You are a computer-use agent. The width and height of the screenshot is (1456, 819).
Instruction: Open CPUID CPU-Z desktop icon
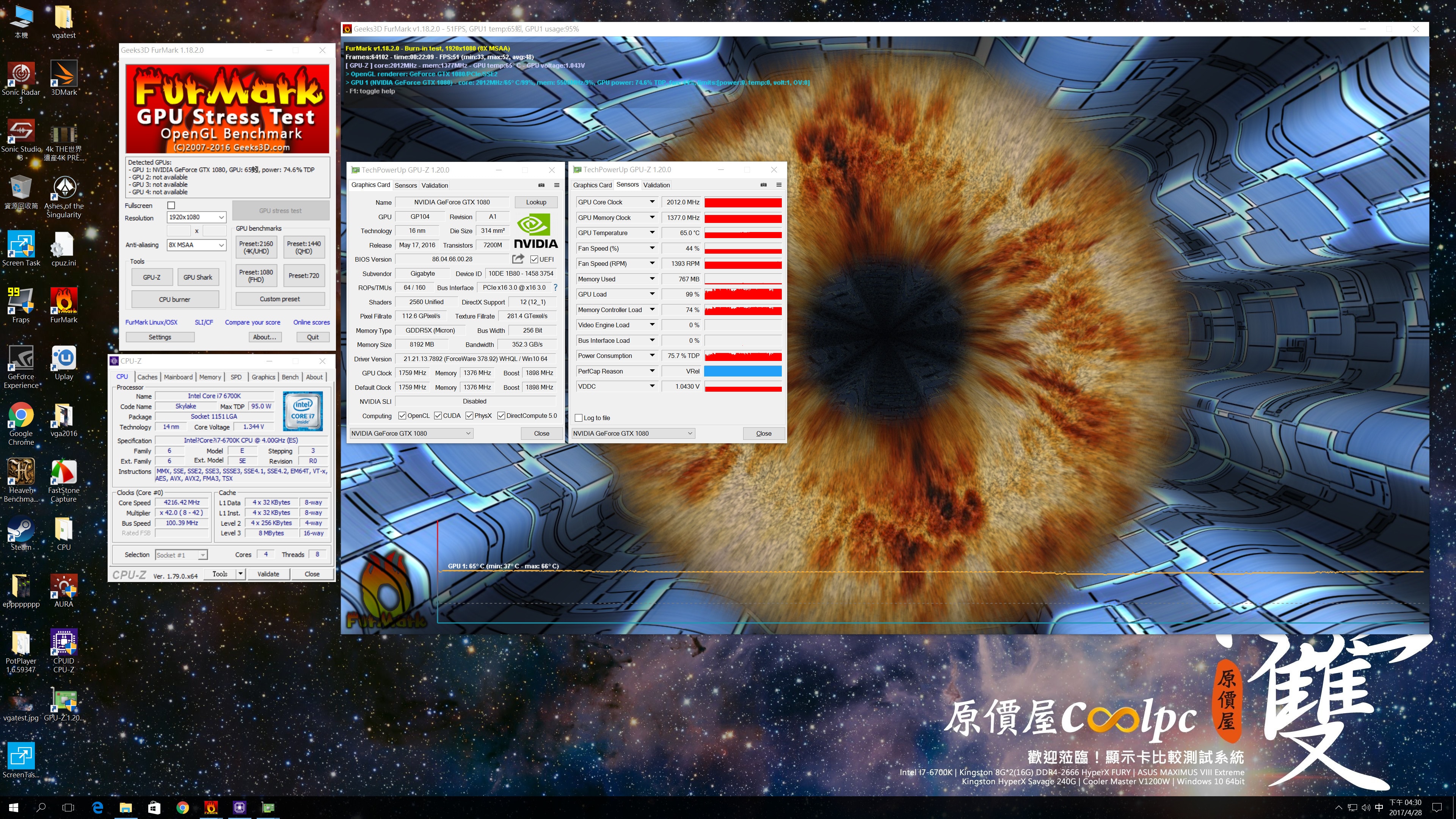click(x=64, y=651)
